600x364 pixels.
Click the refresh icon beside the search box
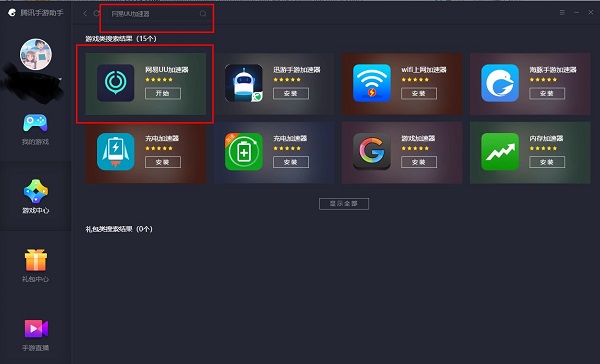(x=96, y=13)
